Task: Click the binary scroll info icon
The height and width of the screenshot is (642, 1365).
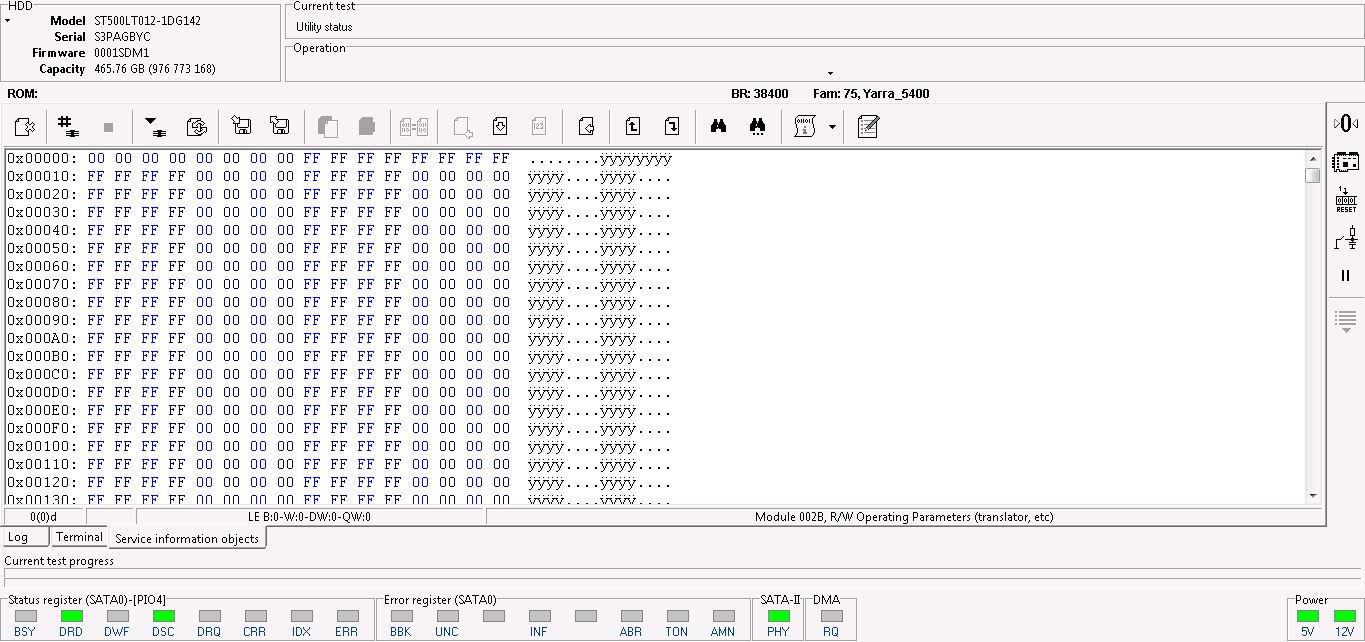Action: tap(805, 127)
